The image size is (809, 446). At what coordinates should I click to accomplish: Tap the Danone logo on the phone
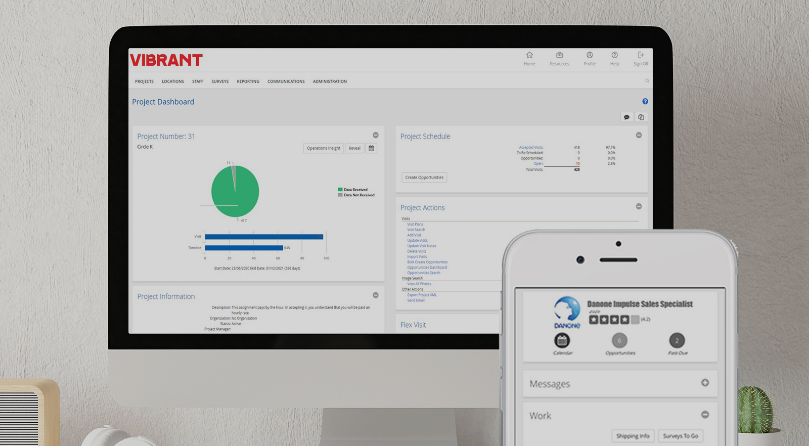(567, 312)
